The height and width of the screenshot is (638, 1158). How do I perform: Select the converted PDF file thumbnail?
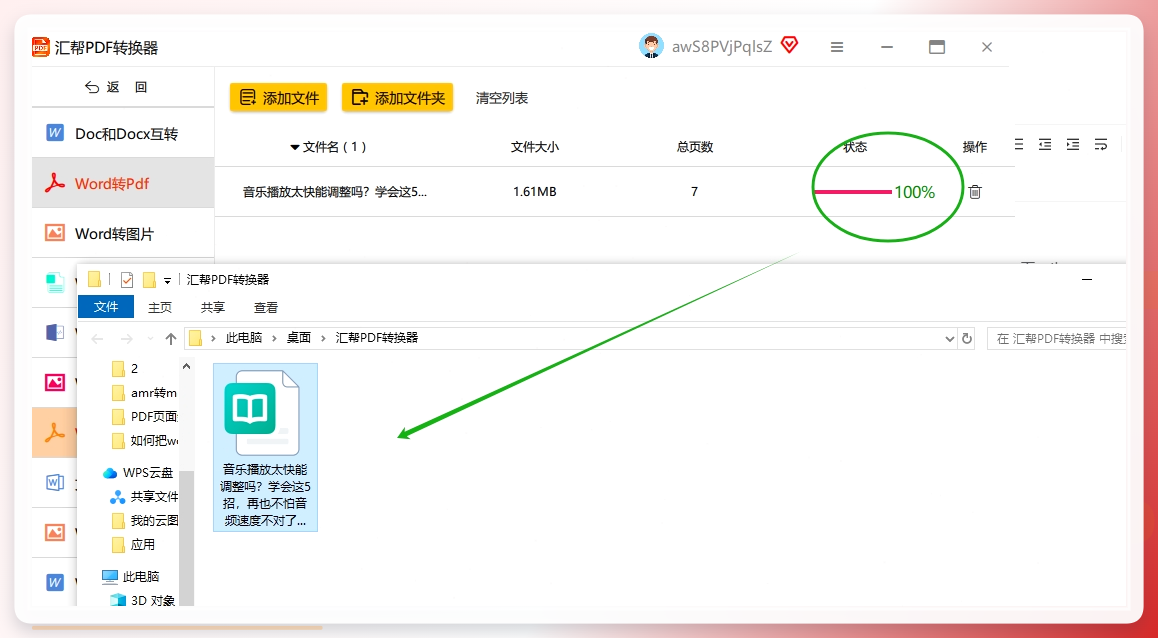coord(265,447)
